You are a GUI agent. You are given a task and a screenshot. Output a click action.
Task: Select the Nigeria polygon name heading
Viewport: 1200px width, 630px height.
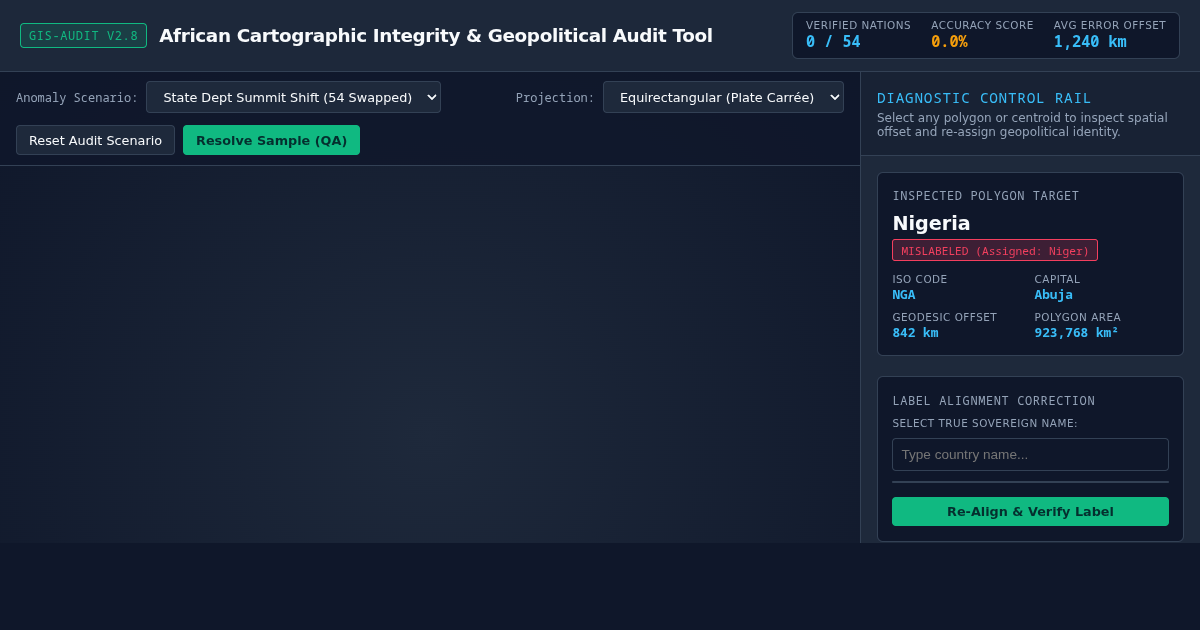[931, 223]
